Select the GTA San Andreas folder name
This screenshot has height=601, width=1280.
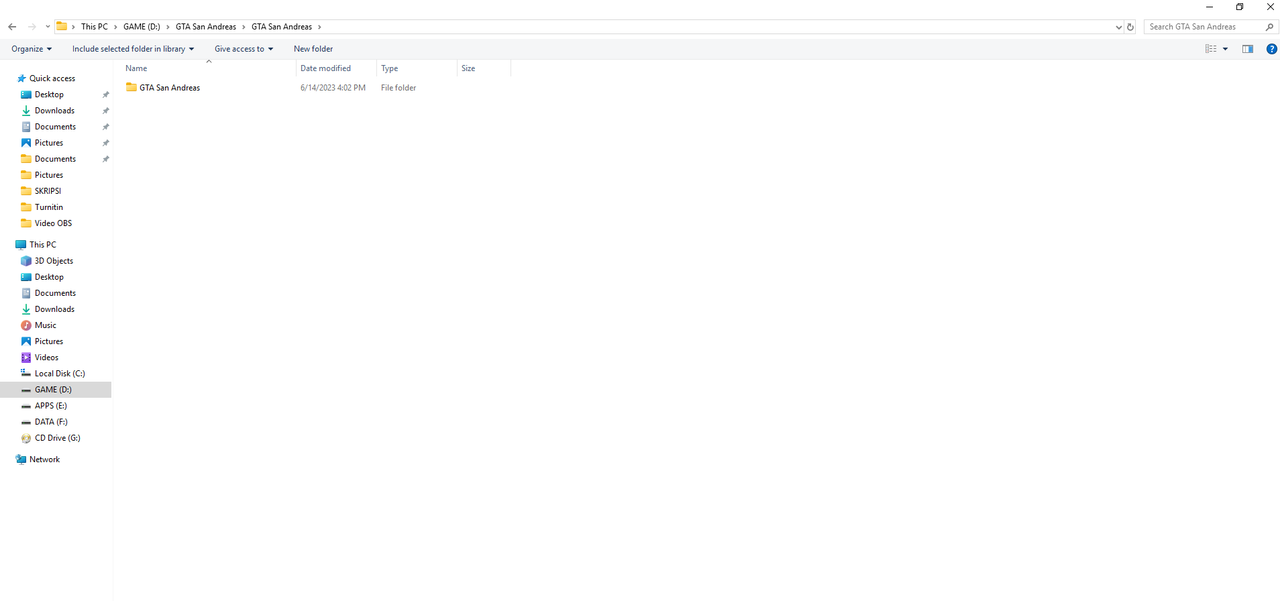pyautogui.click(x=170, y=88)
